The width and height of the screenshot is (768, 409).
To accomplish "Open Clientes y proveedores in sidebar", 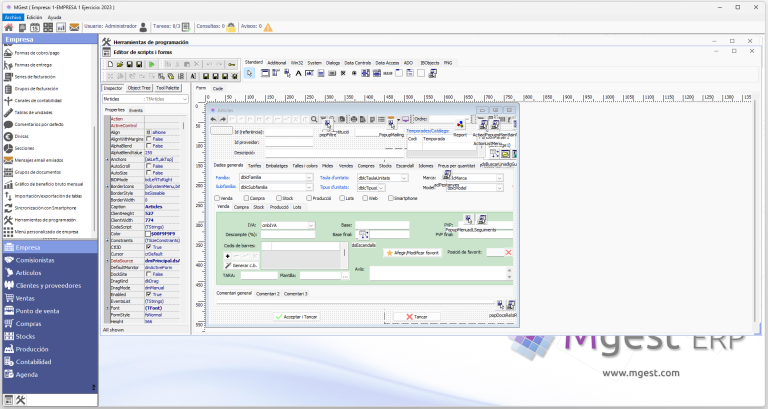I will point(48,286).
